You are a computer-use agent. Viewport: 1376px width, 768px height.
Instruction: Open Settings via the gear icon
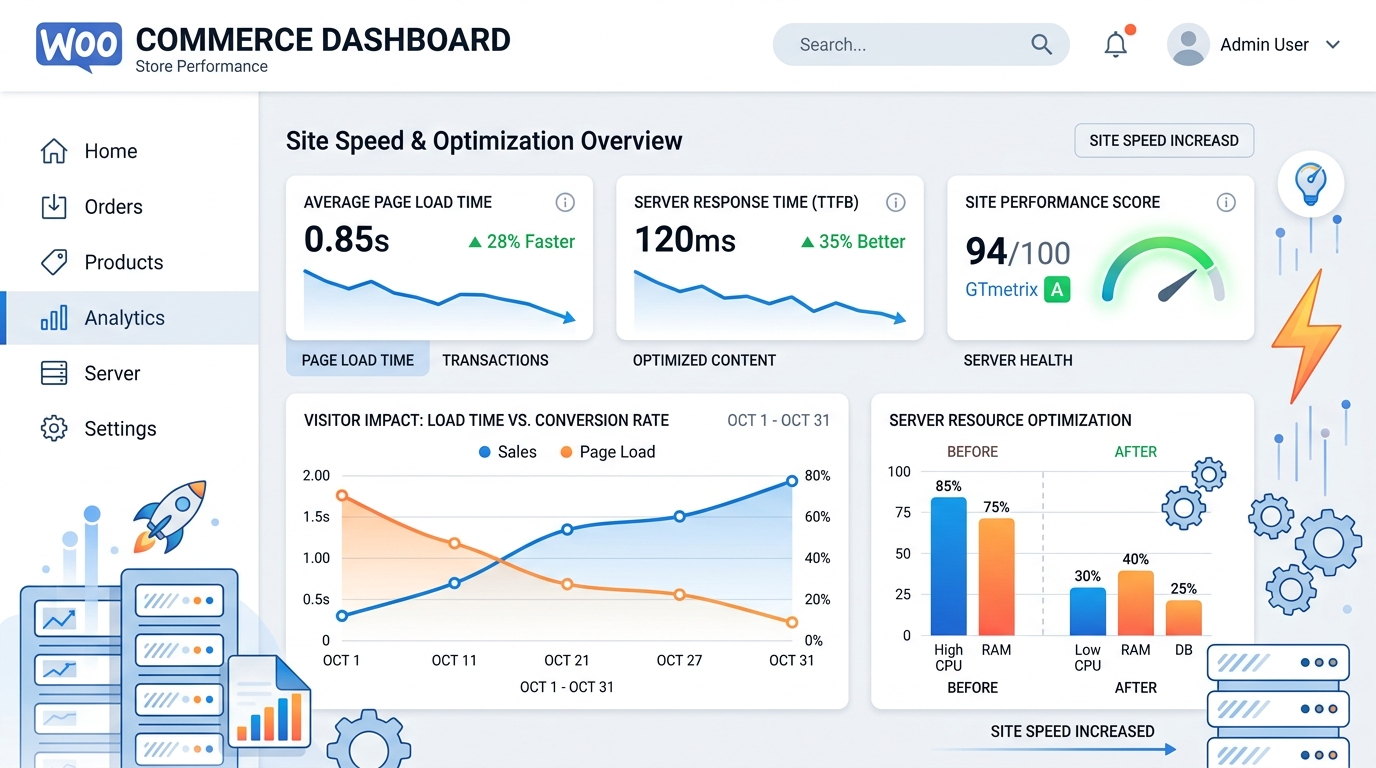[x=53, y=428]
